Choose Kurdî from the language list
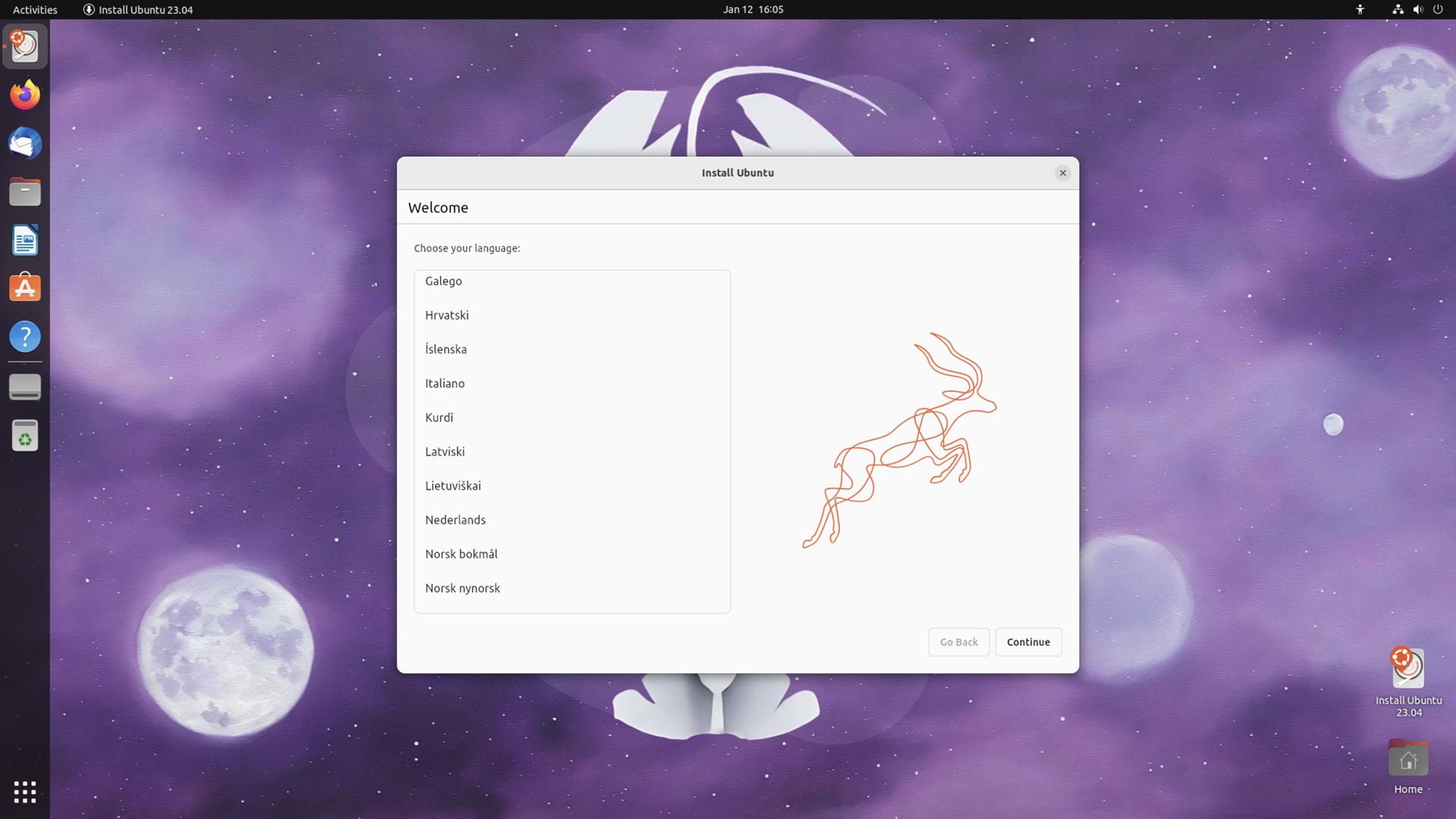The width and height of the screenshot is (1456, 819). 573,418
